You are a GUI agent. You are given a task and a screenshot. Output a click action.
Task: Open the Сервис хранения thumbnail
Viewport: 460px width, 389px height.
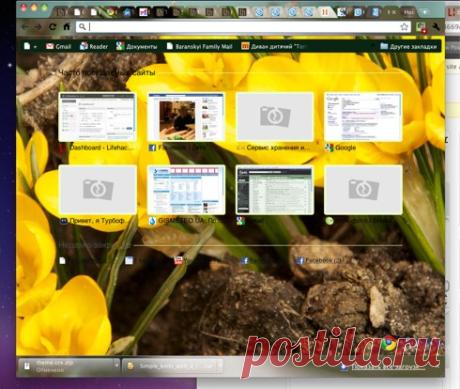(x=275, y=117)
